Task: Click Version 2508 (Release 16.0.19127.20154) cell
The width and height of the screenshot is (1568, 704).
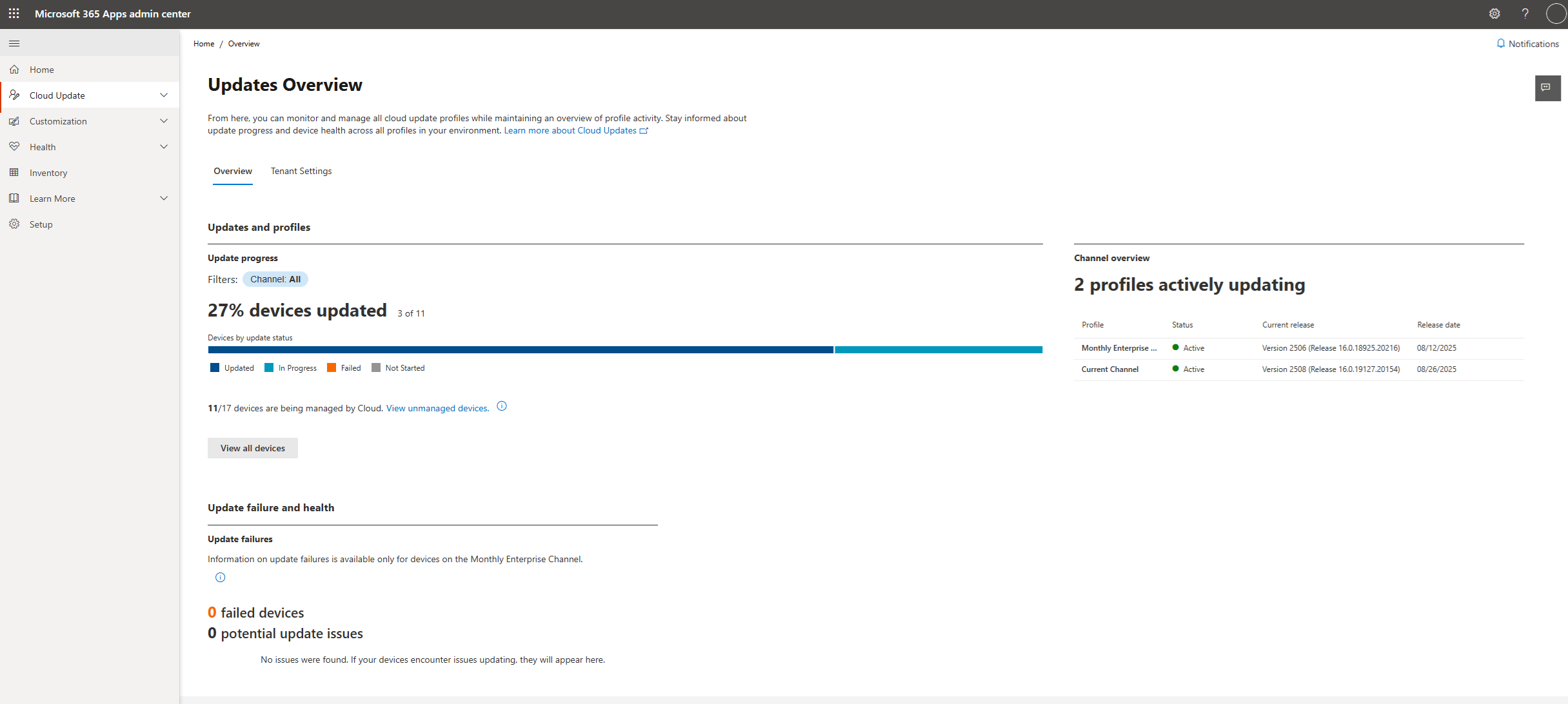Action: [1331, 369]
